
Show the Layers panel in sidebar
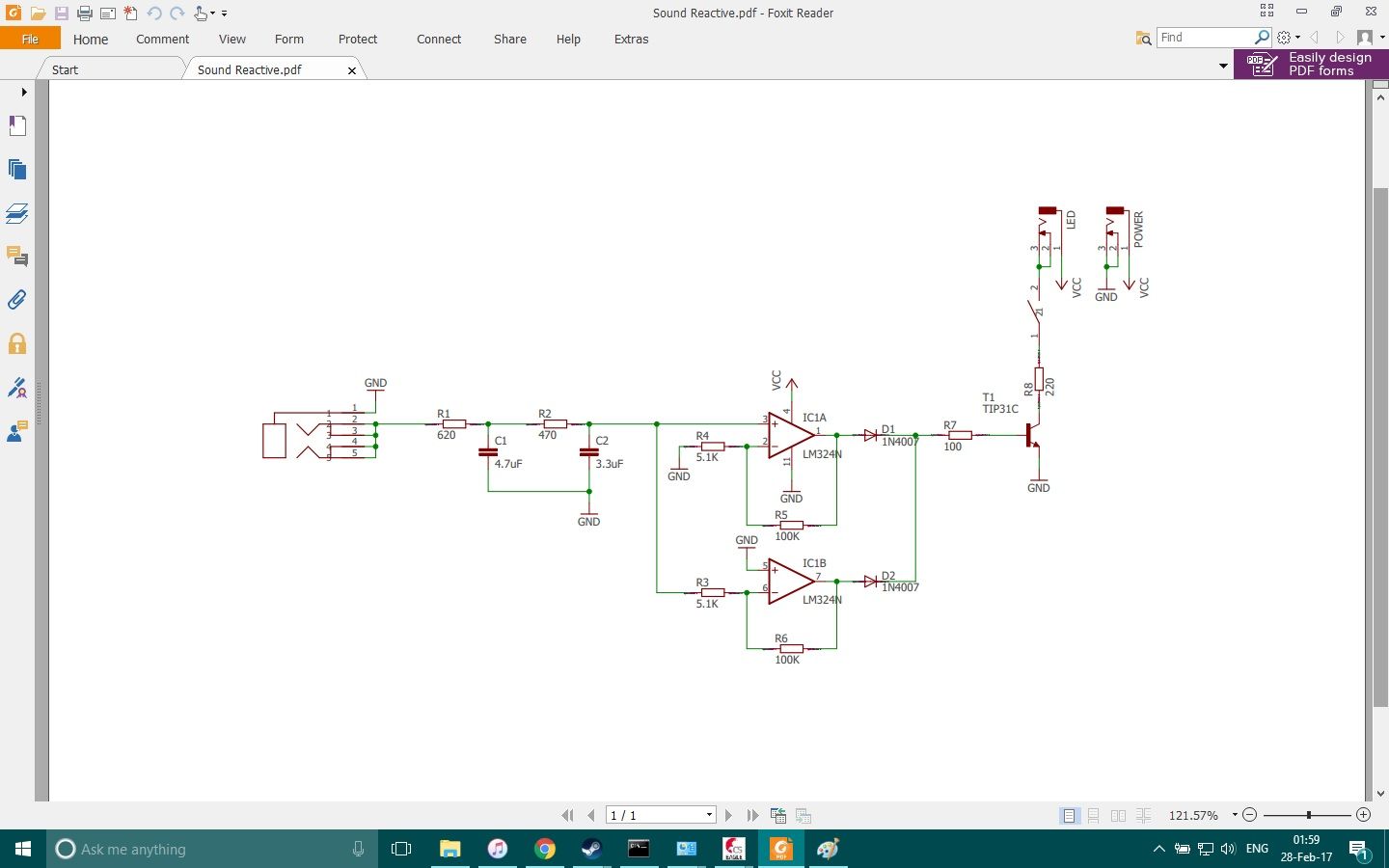(16, 213)
